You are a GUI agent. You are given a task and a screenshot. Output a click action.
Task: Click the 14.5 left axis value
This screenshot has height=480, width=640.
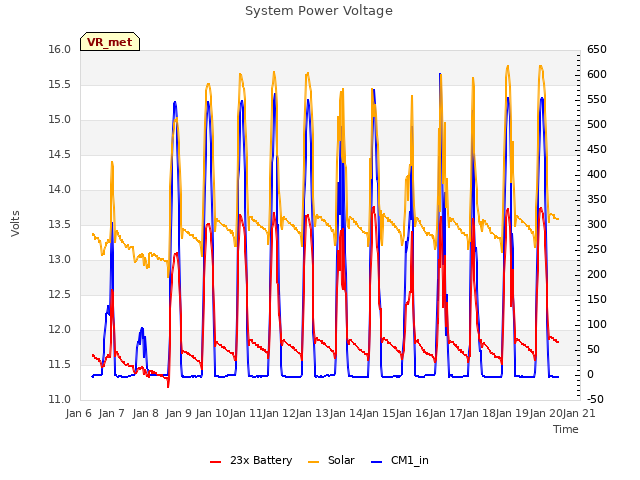60,155
